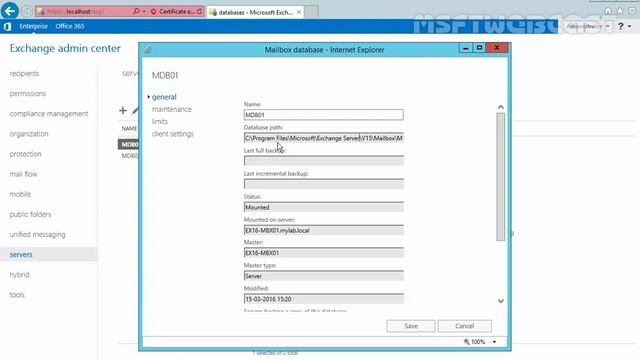Click the Save button
Image resolution: width=640 pixels, height=360 pixels.
411,326
